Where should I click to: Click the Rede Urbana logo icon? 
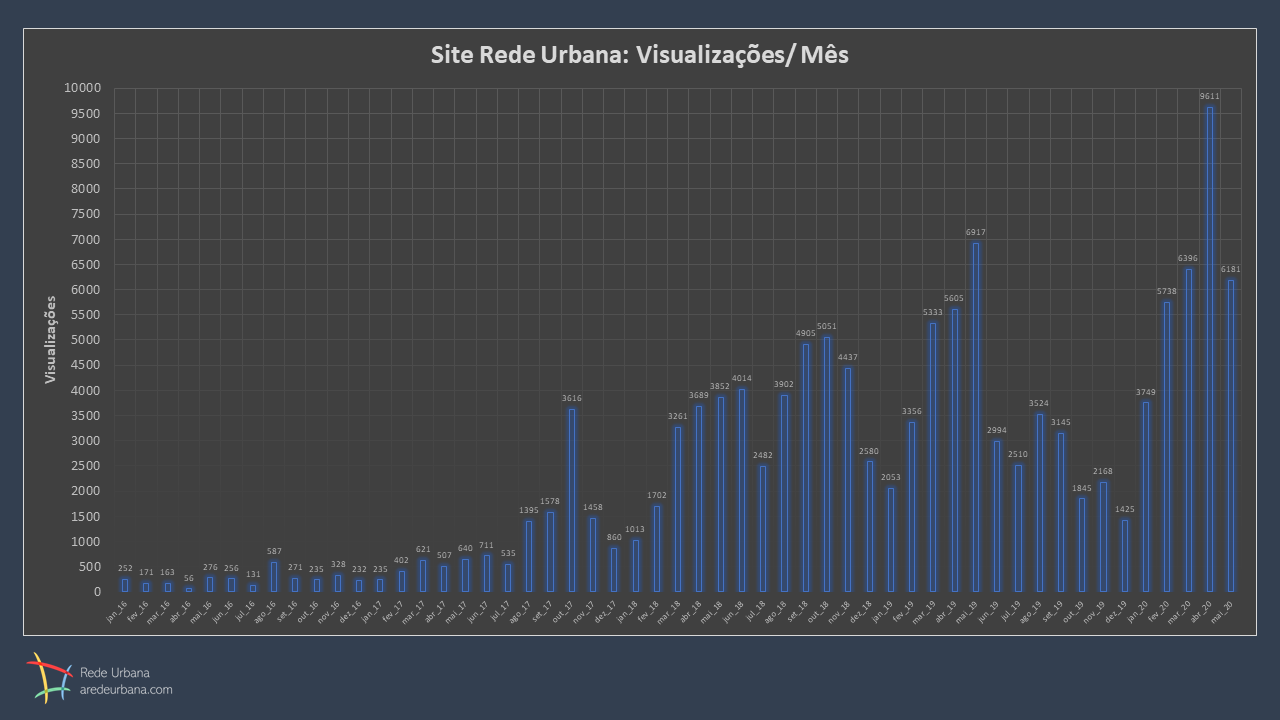click(x=49, y=677)
